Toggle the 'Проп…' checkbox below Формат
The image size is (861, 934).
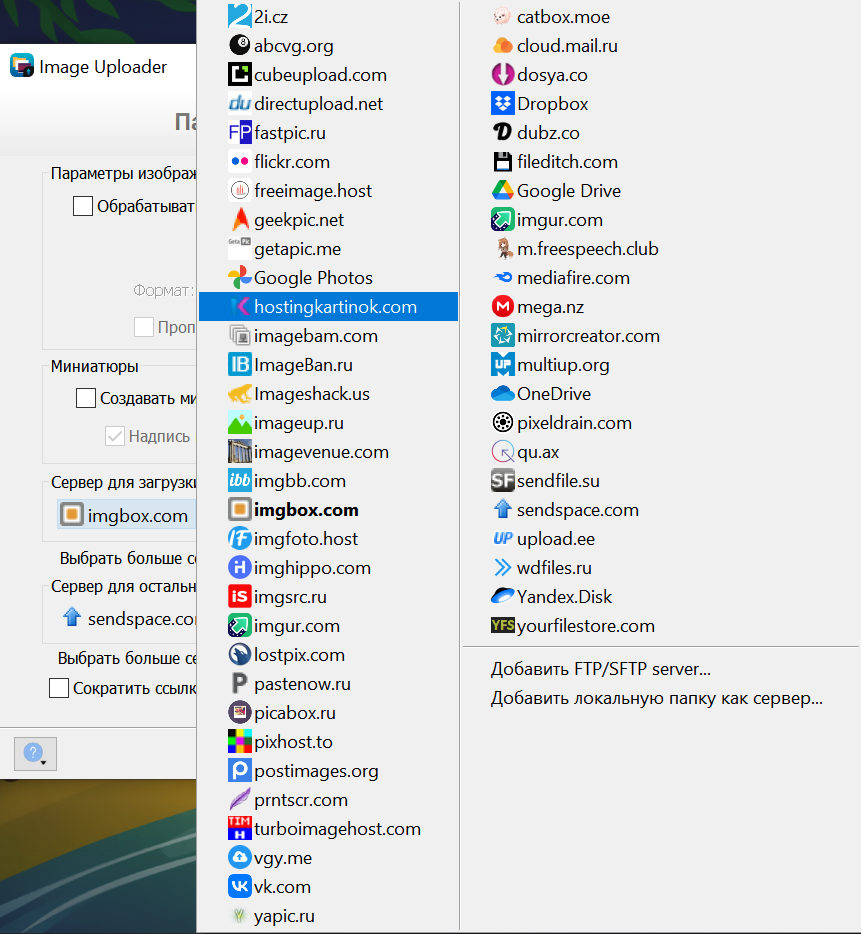(144, 327)
